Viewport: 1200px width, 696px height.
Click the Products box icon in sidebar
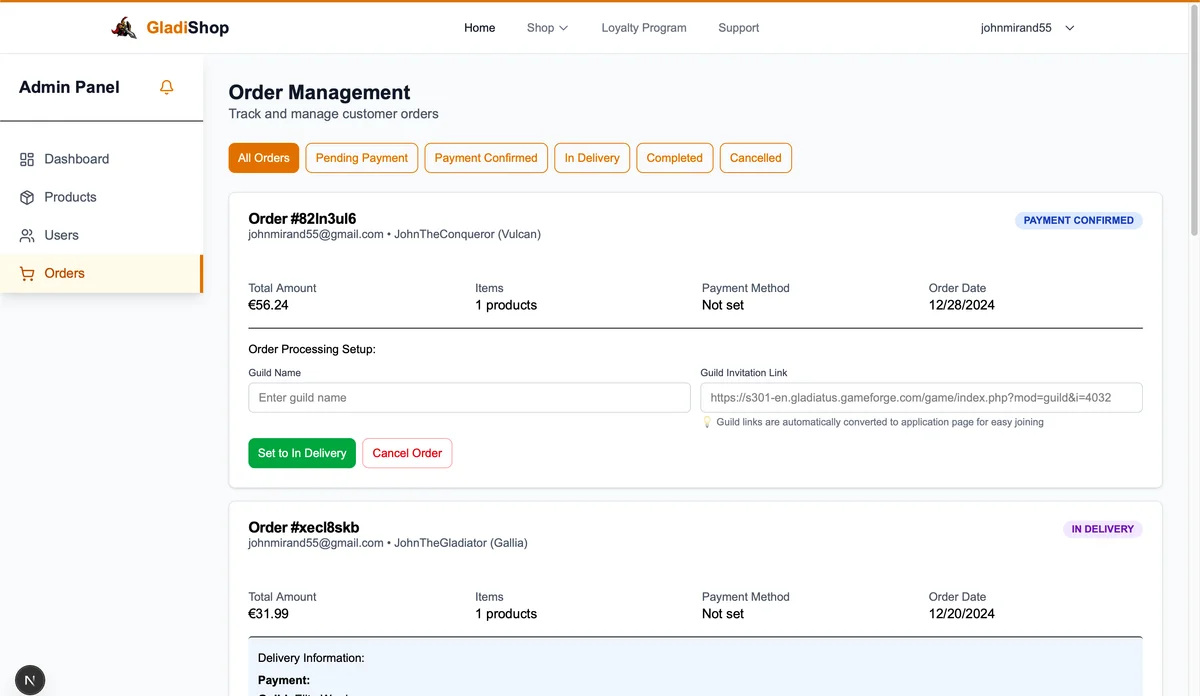point(27,197)
